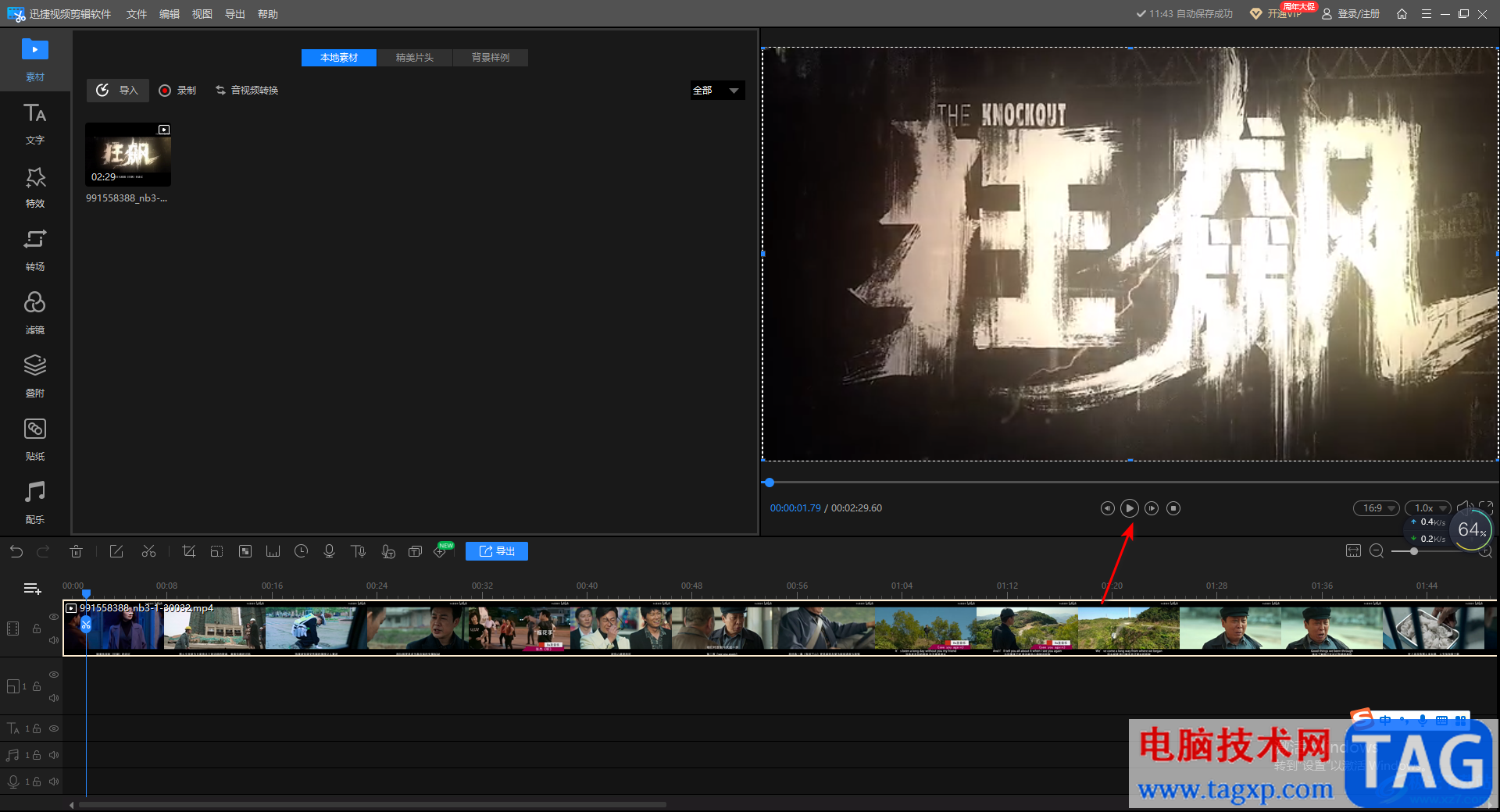
Task: Open the 滤镜 filters panel
Action: 34,313
